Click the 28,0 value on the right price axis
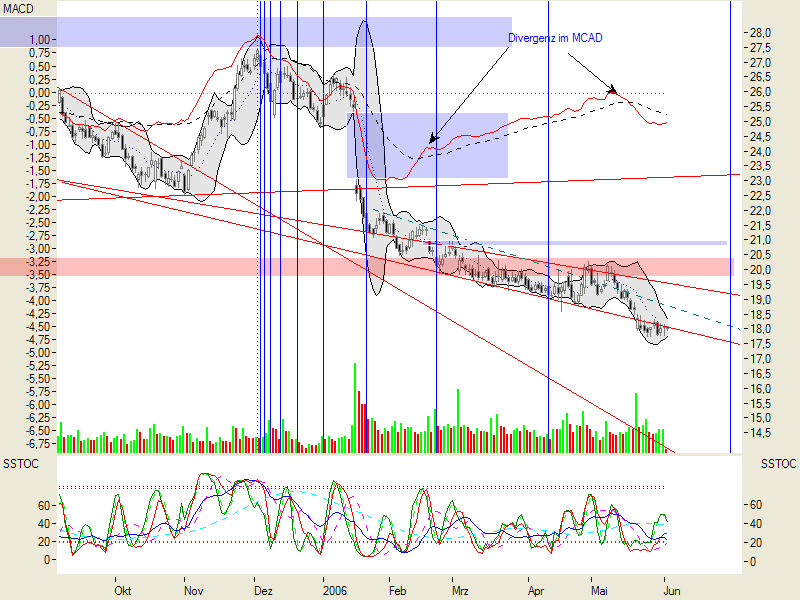 tap(761, 31)
